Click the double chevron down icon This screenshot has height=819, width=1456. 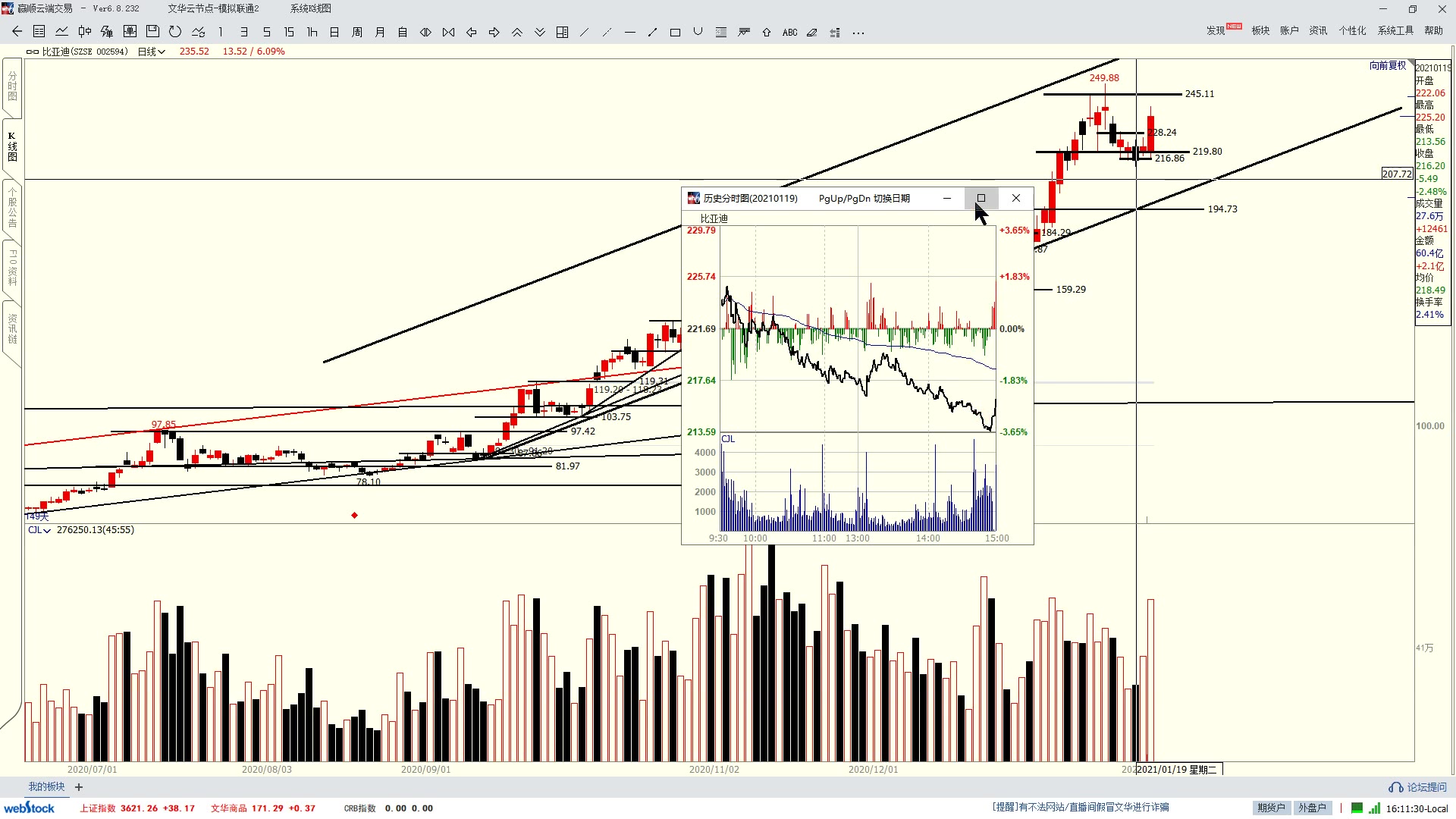coord(539,32)
